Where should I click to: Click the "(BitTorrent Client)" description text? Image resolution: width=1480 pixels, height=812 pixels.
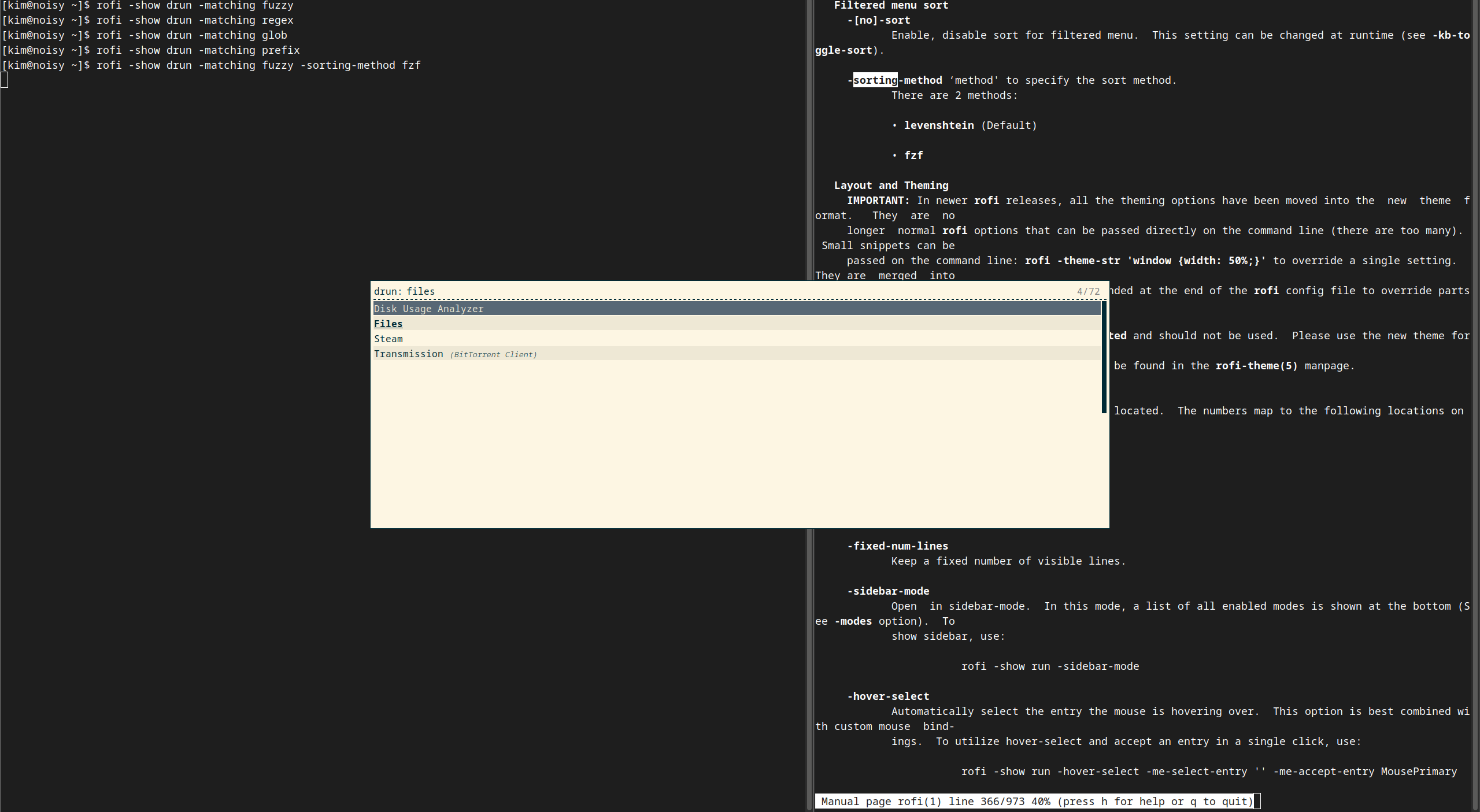tap(493, 354)
